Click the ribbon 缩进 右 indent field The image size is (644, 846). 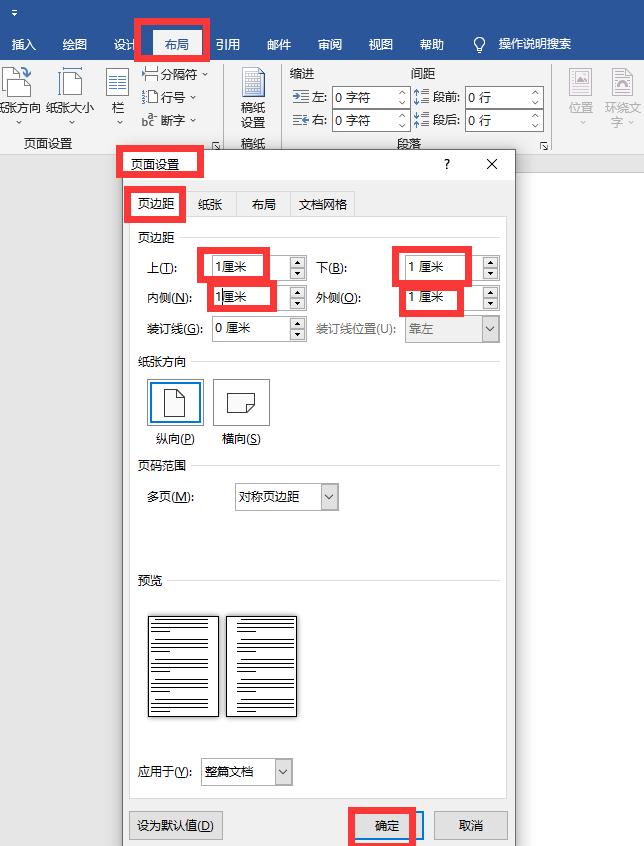pyautogui.click(x=364, y=120)
